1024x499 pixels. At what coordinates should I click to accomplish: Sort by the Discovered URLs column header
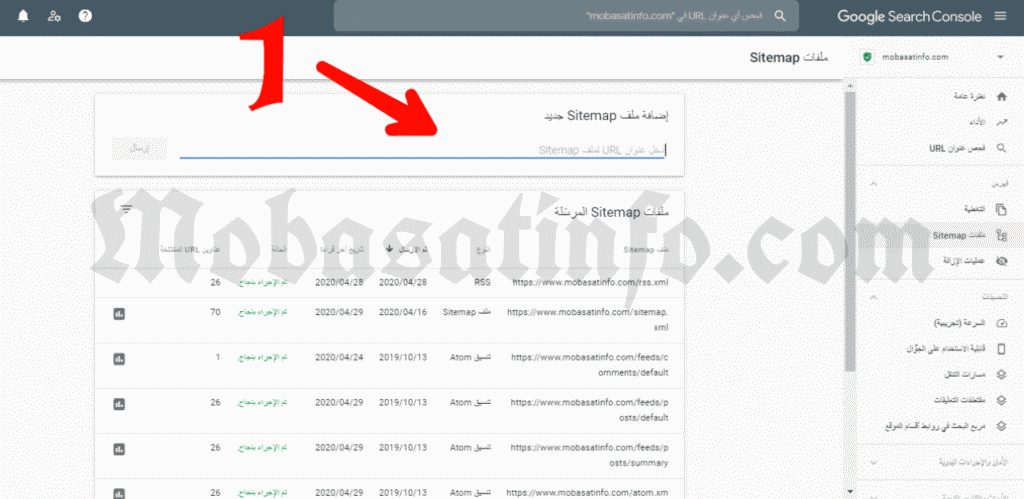pos(190,249)
